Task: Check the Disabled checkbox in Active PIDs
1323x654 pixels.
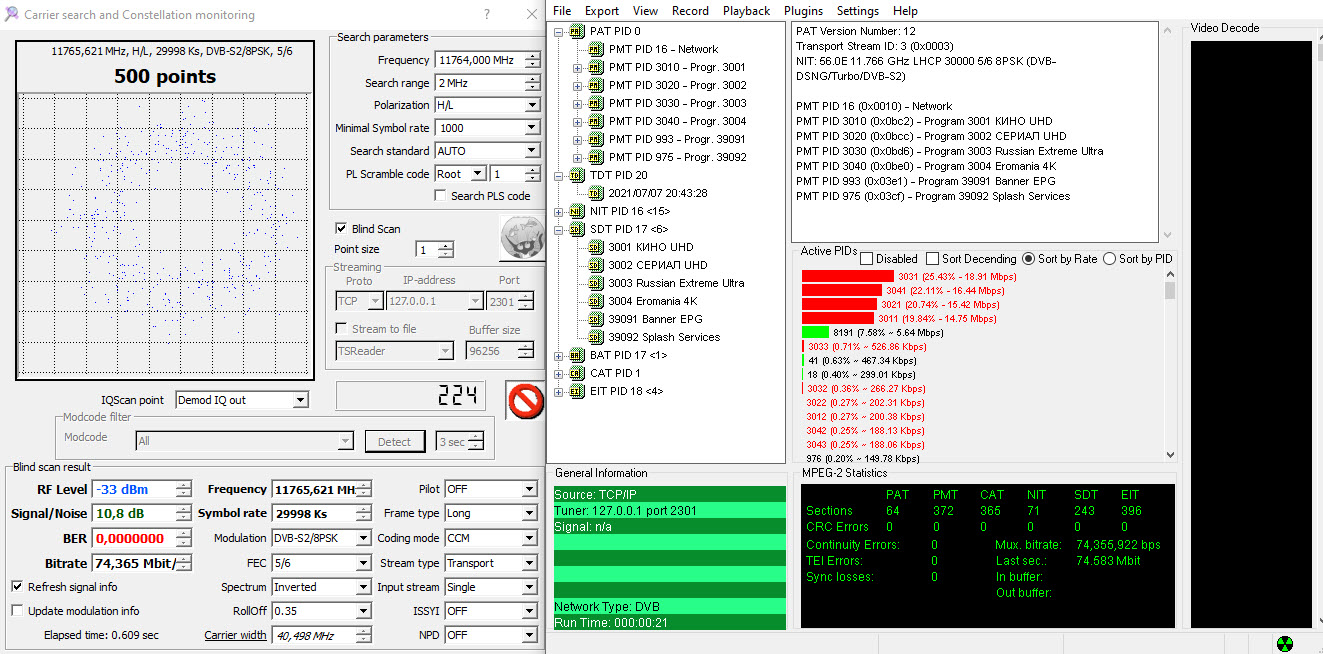Action: pyautogui.click(x=867, y=259)
